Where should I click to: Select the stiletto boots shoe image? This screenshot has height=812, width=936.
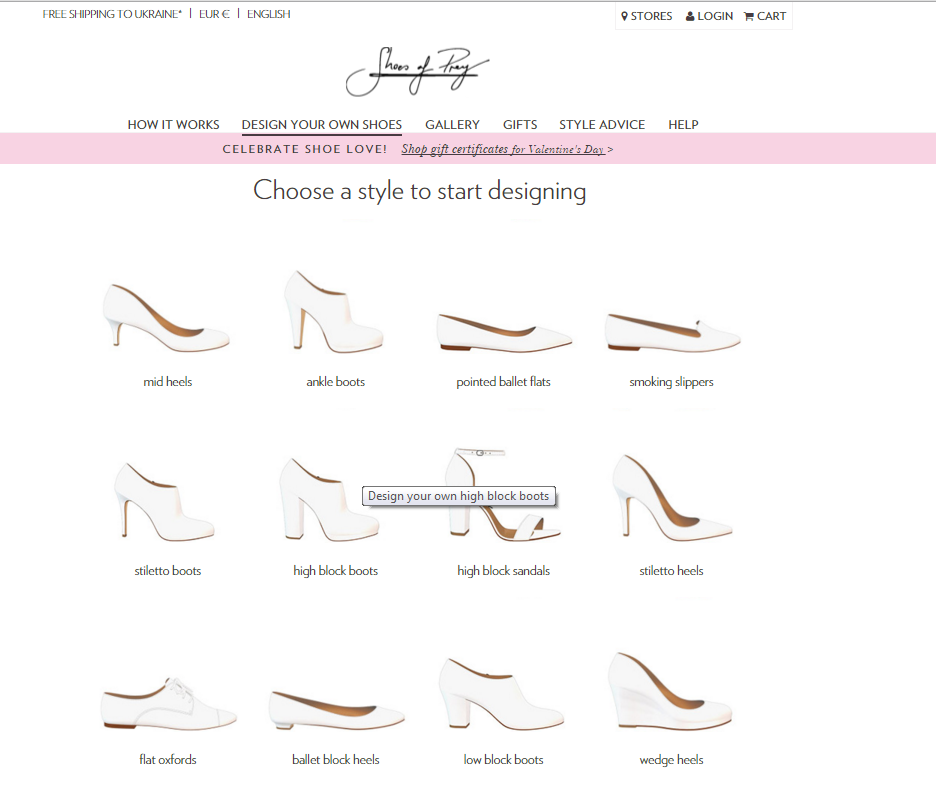(x=165, y=501)
